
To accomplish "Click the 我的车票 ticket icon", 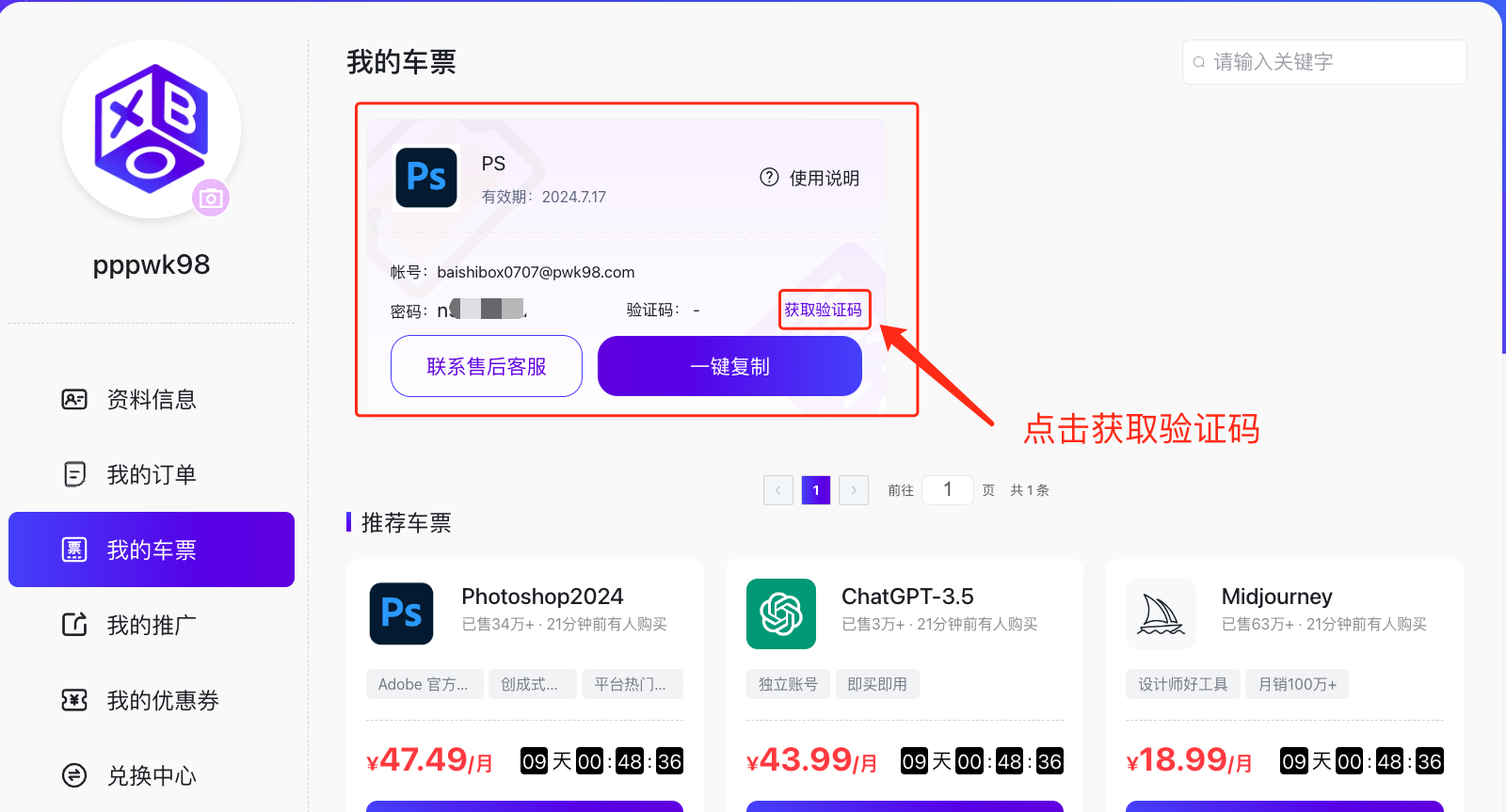I will click(74, 549).
